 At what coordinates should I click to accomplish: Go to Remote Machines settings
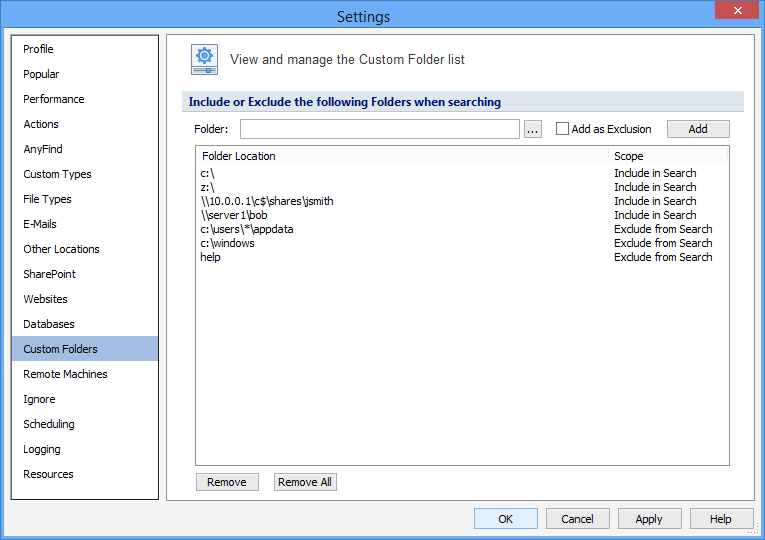pos(65,374)
